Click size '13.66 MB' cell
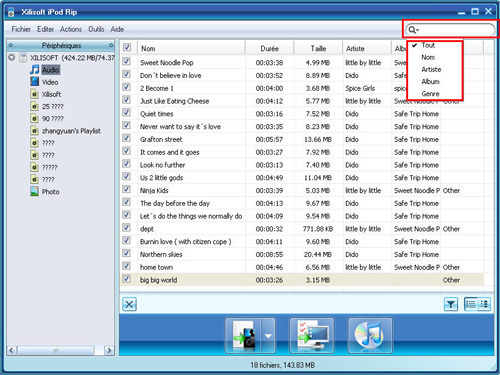Screen dimensions: 500x375 click(318, 139)
